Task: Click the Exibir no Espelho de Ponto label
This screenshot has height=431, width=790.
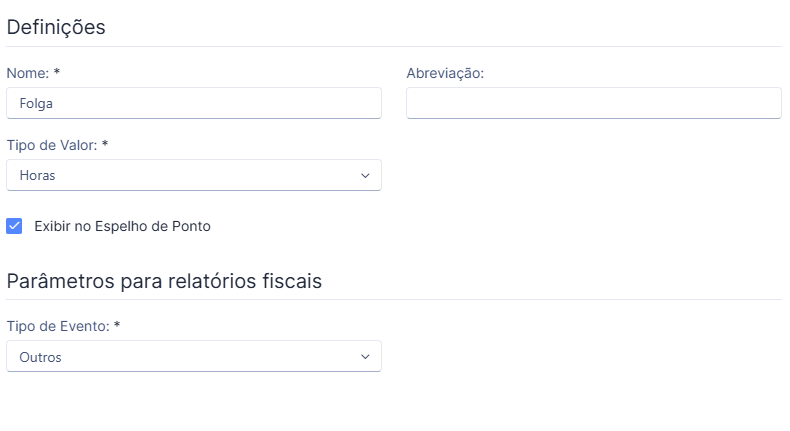Action: [122, 226]
